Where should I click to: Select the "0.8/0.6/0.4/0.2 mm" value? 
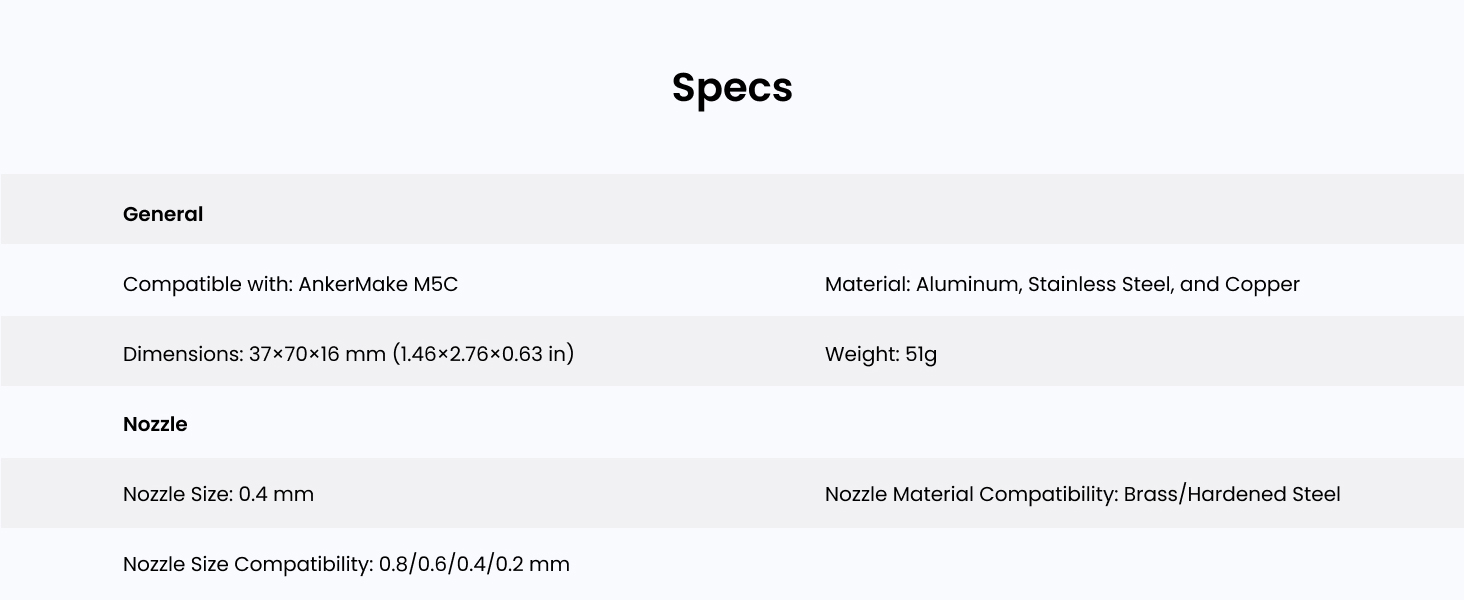[474, 564]
